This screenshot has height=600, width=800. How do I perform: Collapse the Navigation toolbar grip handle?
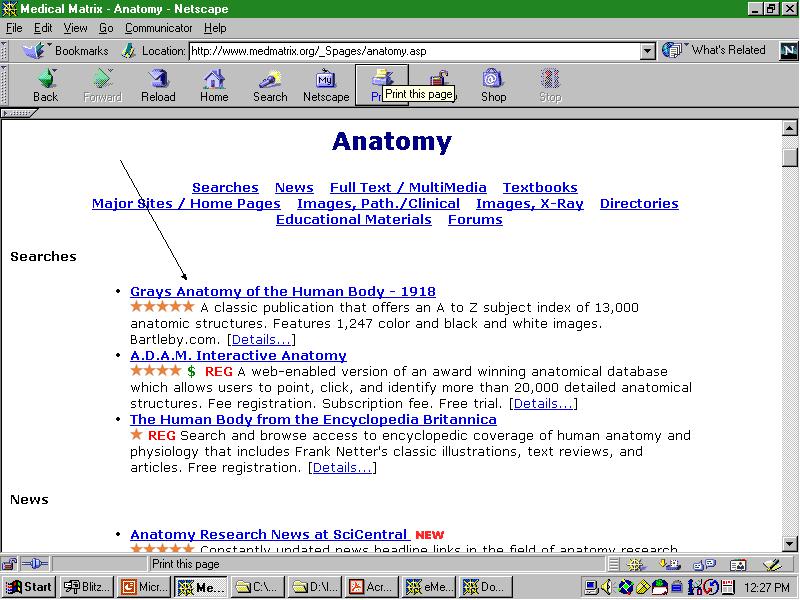pos(4,85)
